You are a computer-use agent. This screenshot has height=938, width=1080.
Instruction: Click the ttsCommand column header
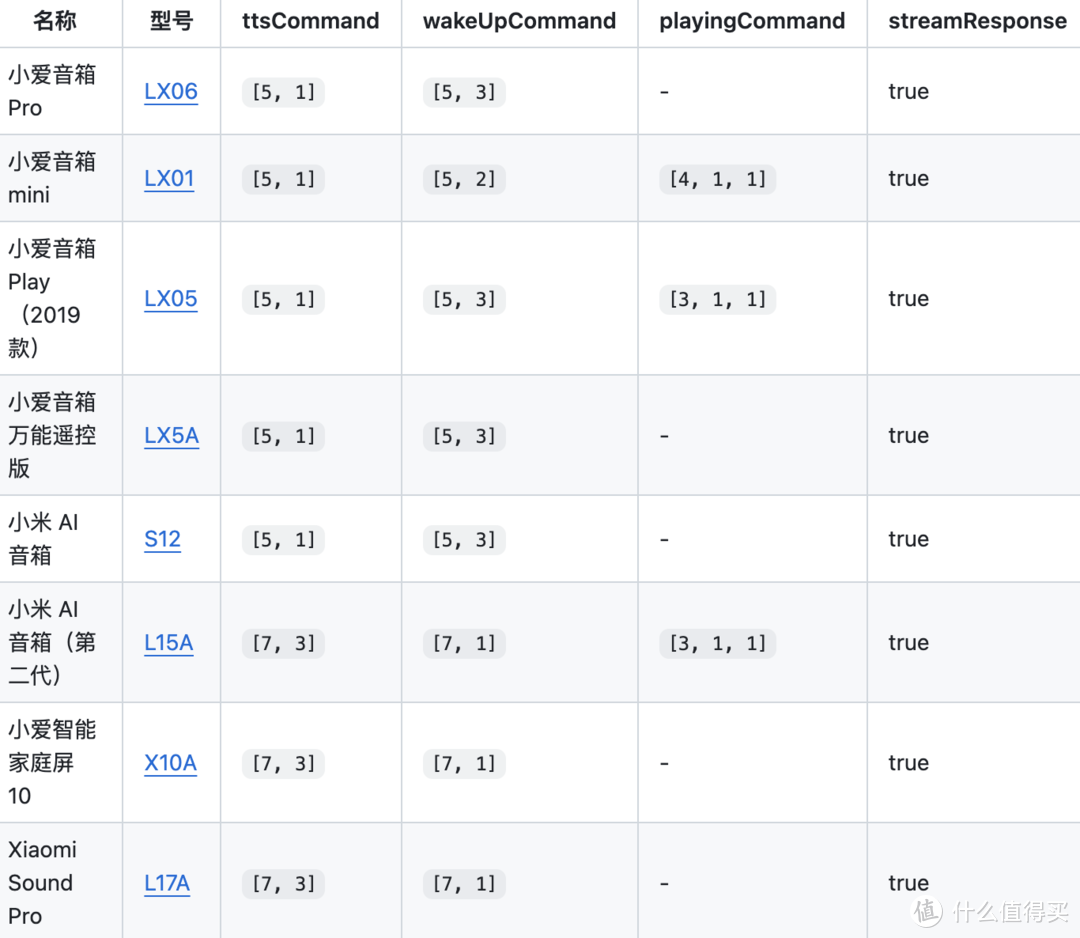[x=311, y=22]
